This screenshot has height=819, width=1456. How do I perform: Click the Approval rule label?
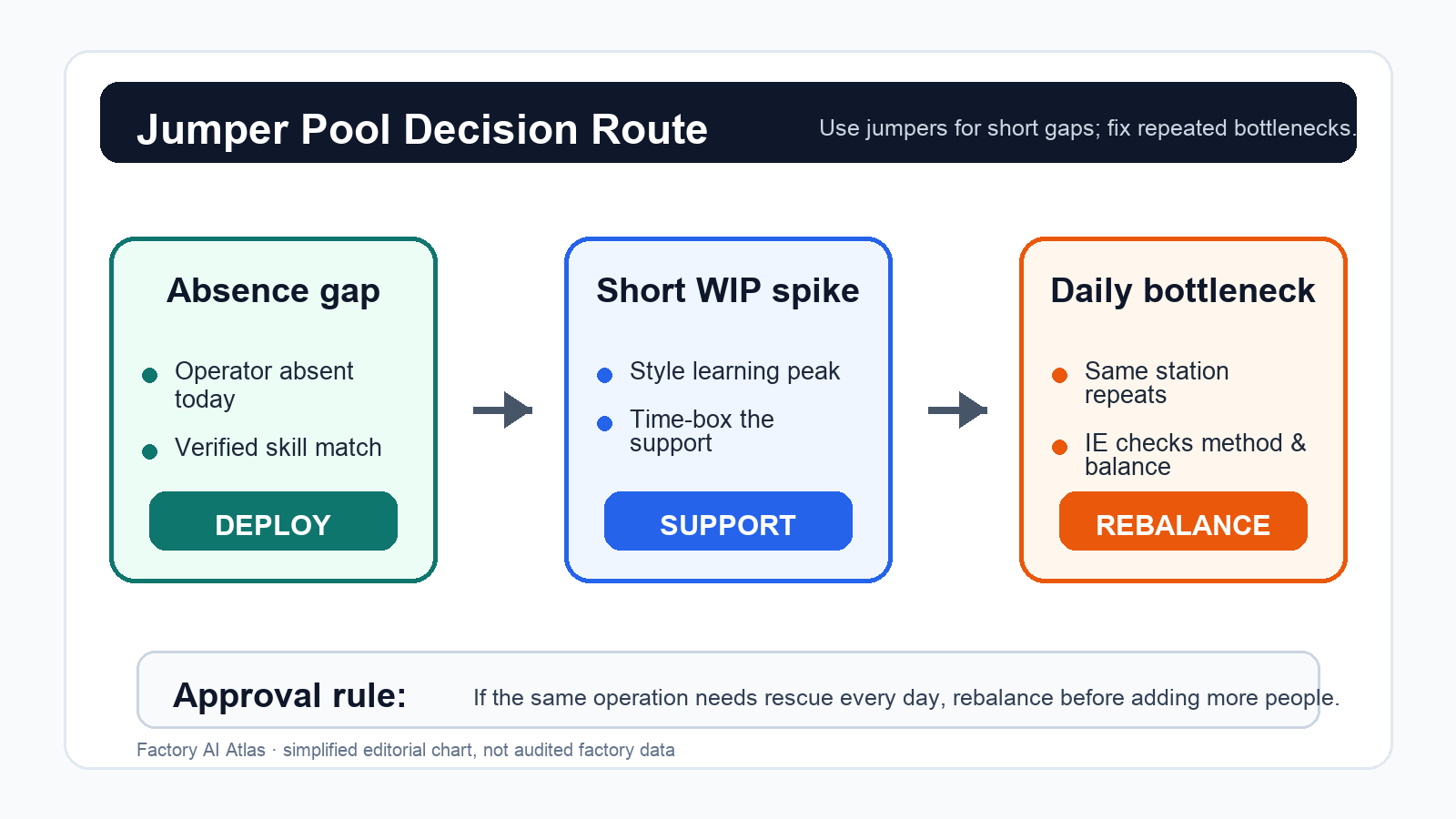pos(290,695)
